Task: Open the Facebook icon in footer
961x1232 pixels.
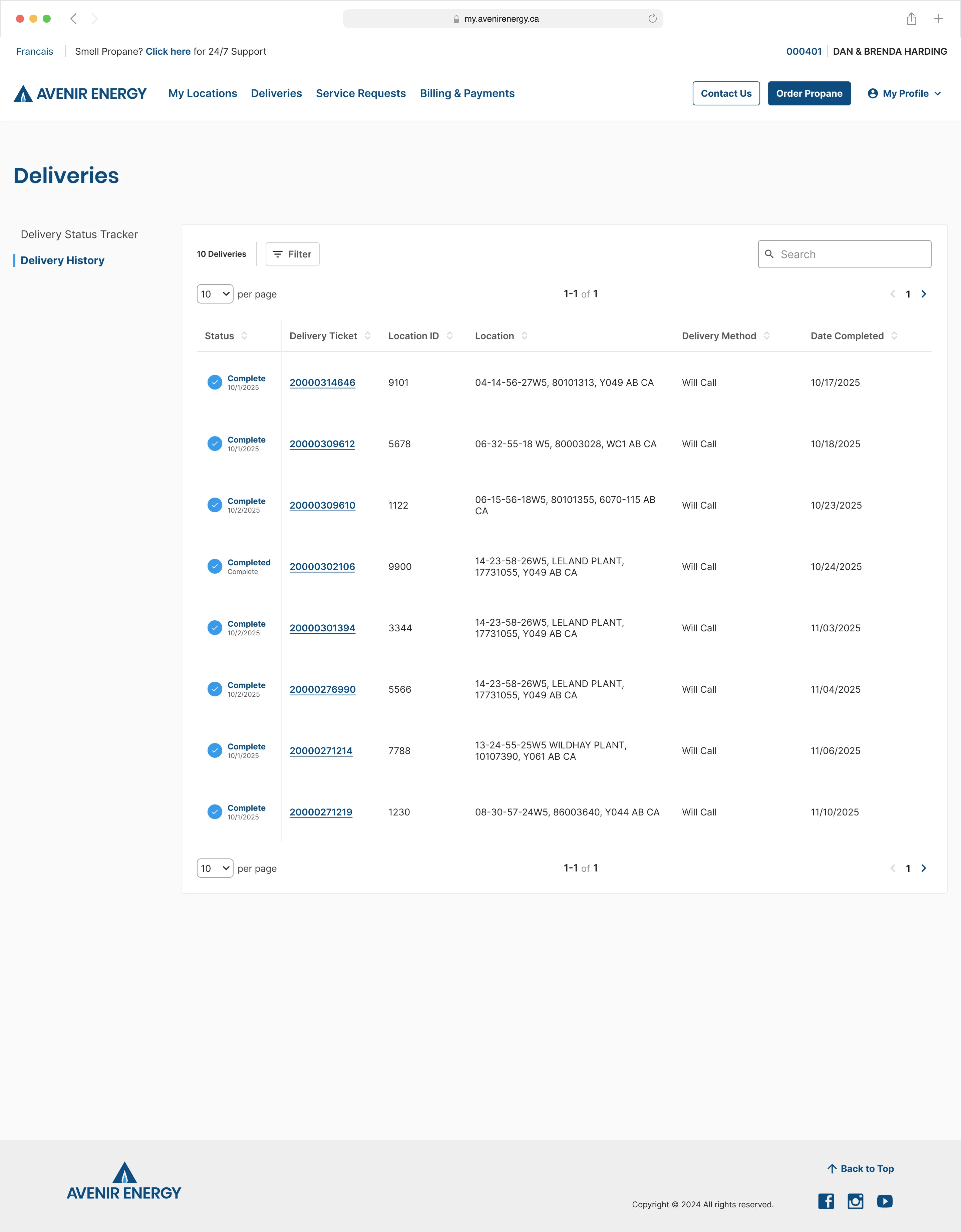Action: [826, 1202]
